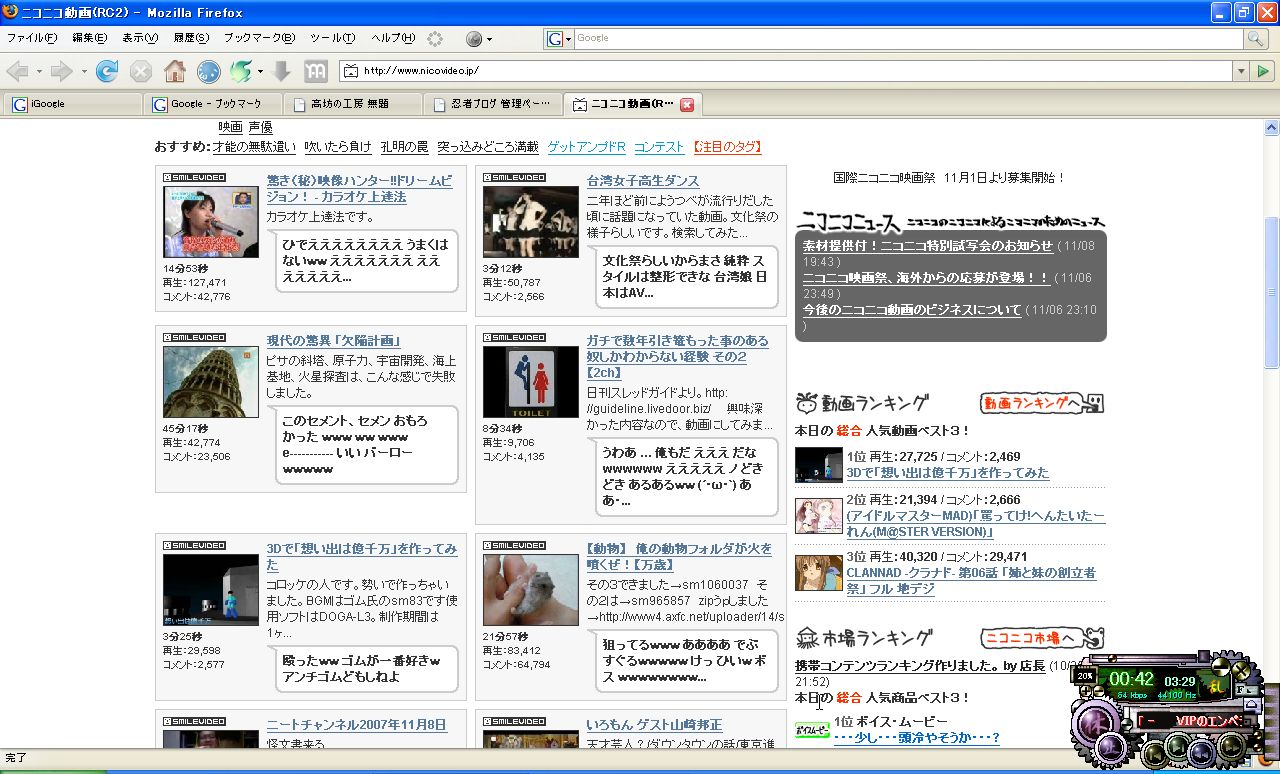
Task: Focus the Google search input field
Action: coord(908,39)
